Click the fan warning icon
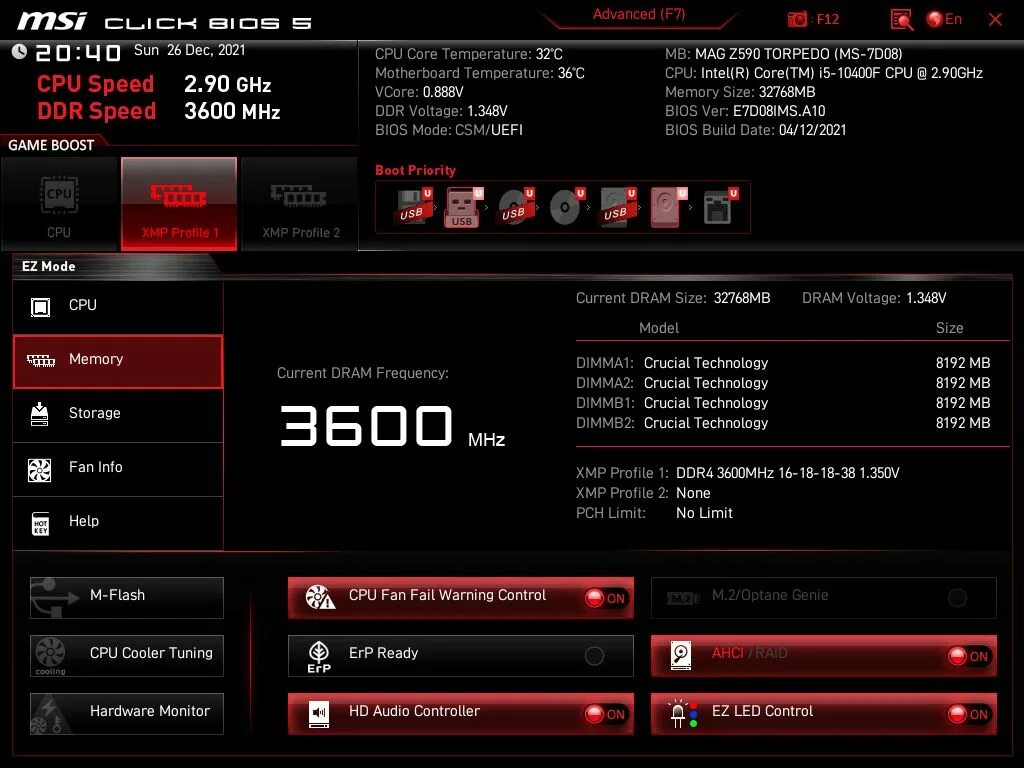 (320, 597)
